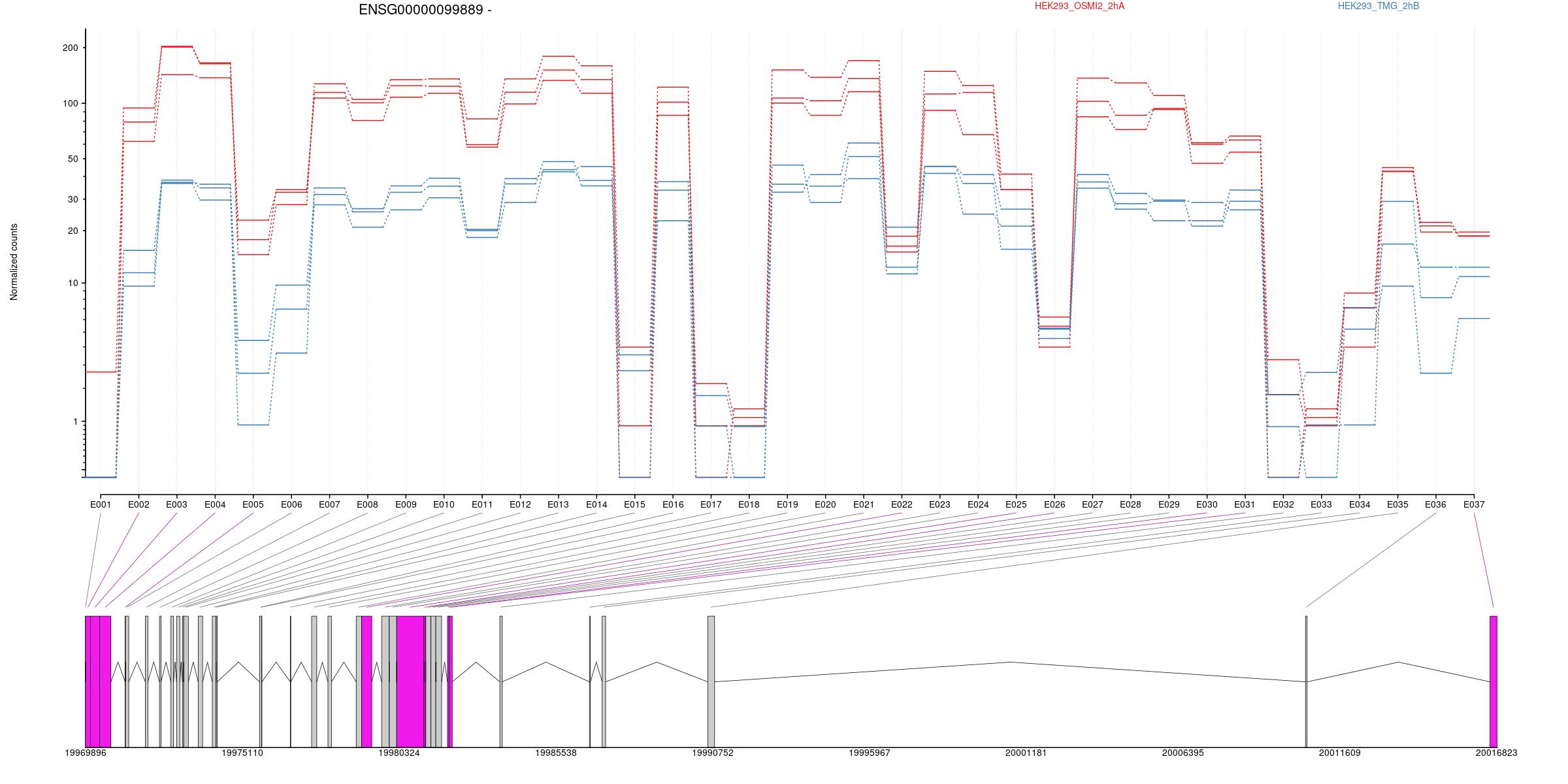
Task: Click exon label E023
Action: click(939, 504)
